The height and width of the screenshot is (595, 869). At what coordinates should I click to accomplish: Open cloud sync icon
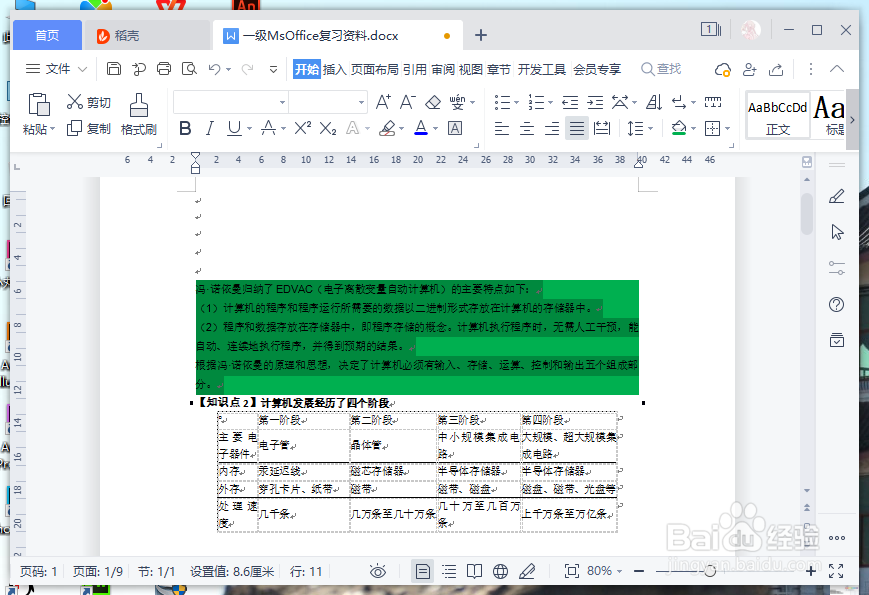pyautogui.click(x=723, y=69)
